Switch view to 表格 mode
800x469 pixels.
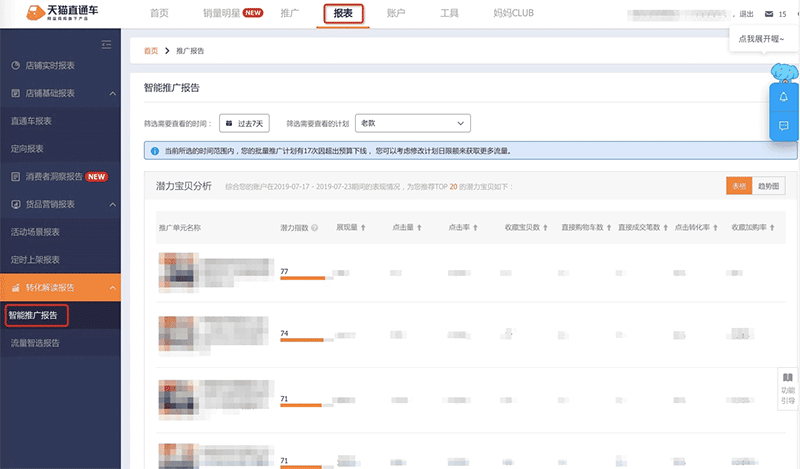click(x=739, y=186)
